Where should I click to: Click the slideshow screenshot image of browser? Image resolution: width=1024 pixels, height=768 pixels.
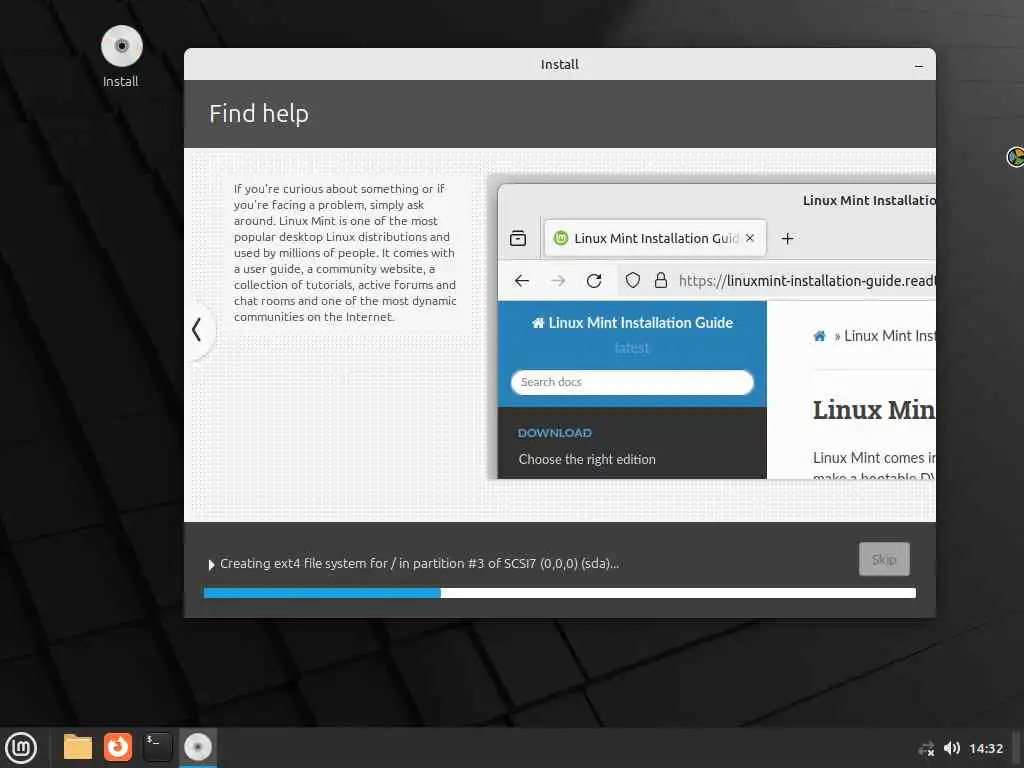click(712, 327)
